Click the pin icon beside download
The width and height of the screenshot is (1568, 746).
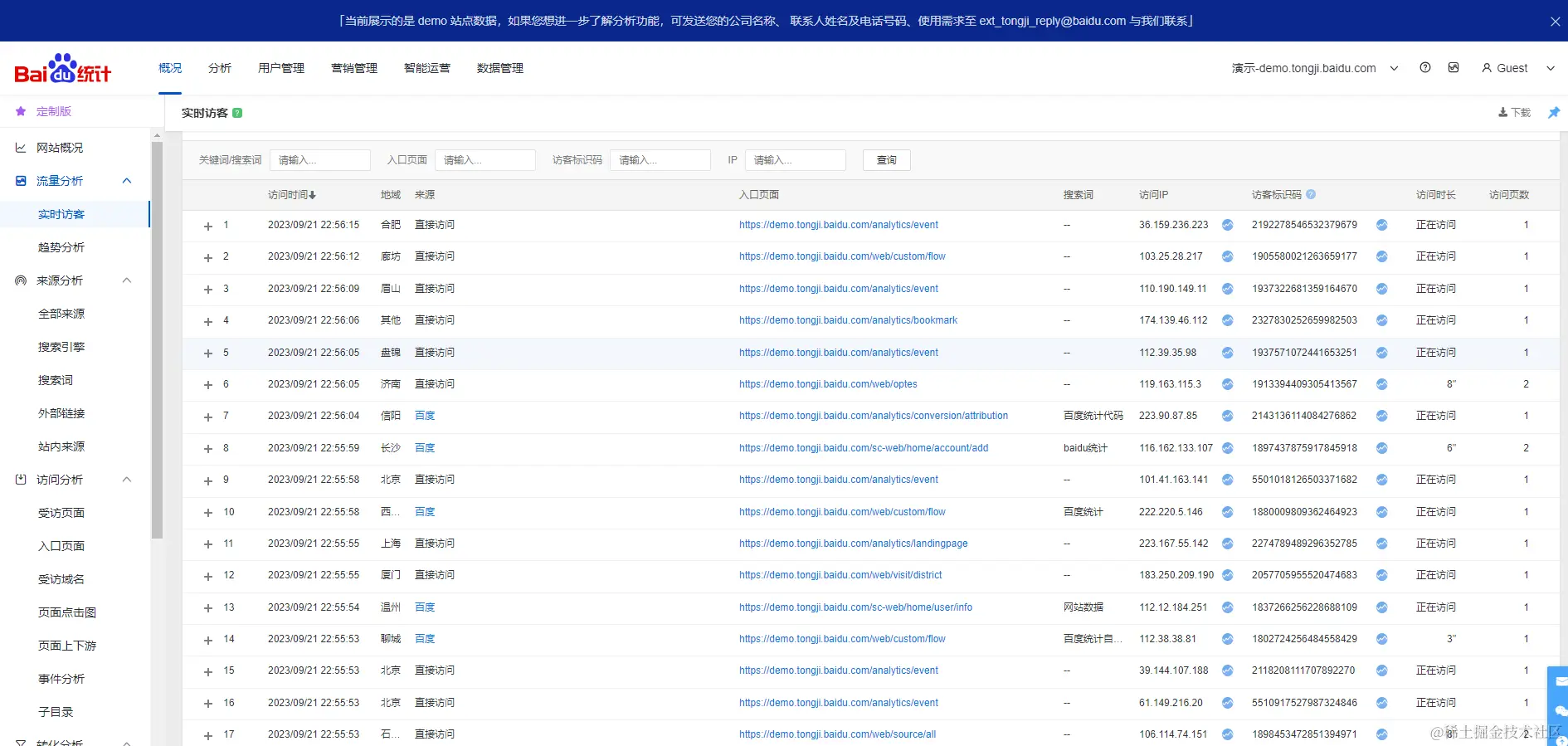point(1554,113)
